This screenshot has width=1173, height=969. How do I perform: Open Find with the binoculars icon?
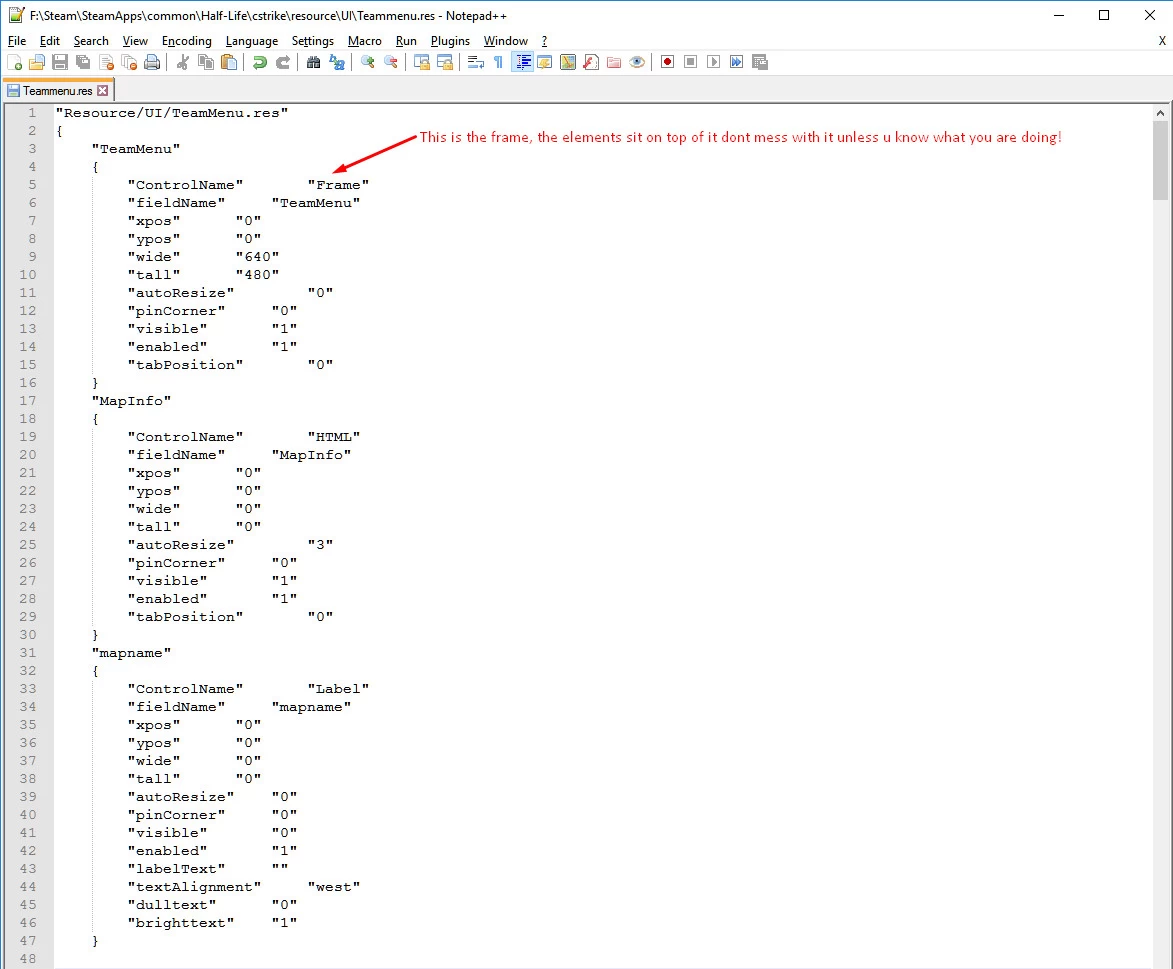(x=313, y=62)
